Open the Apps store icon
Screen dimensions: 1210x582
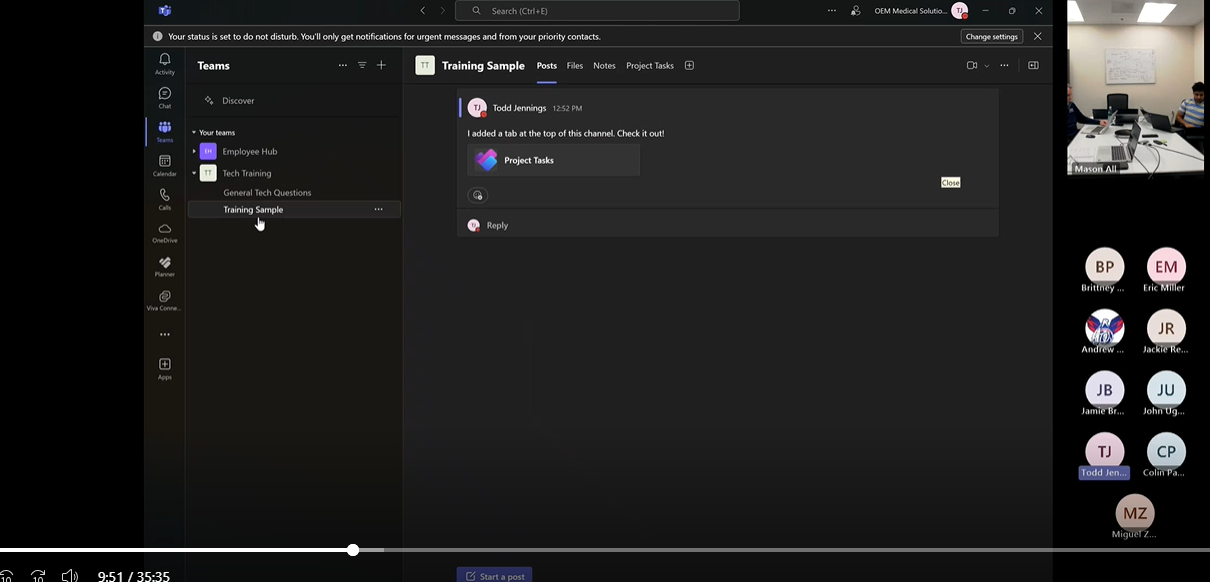click(x=165, y=368)
